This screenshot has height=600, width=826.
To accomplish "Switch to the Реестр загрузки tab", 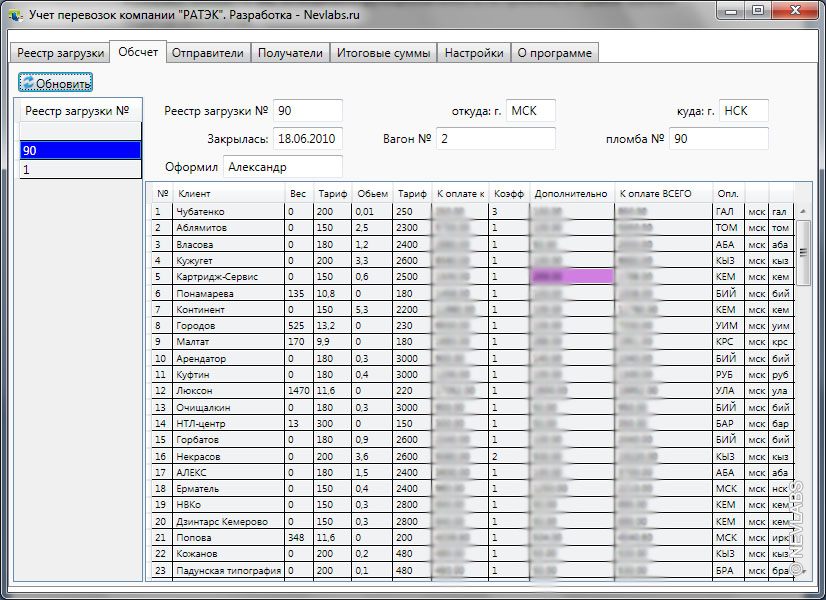I will [x=60, y=53].
